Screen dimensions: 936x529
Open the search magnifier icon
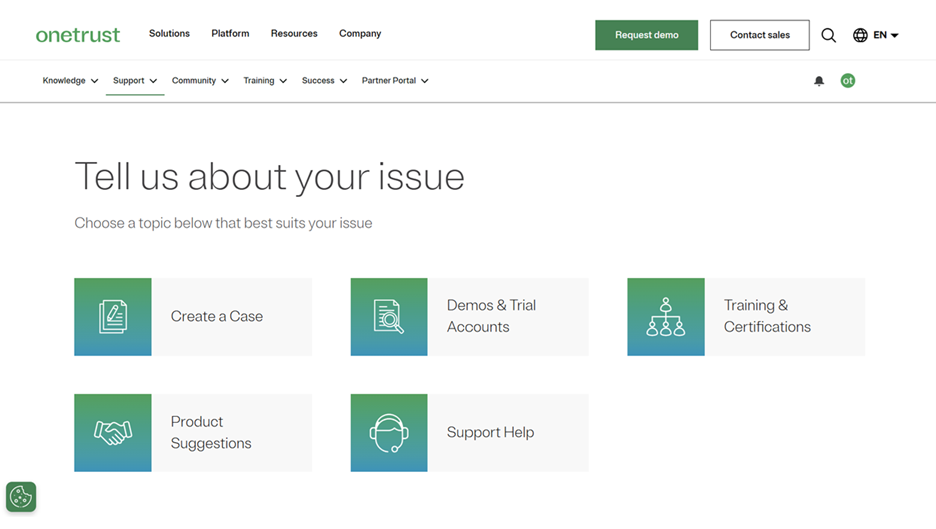pyautogui.click(x=828, y=35)
